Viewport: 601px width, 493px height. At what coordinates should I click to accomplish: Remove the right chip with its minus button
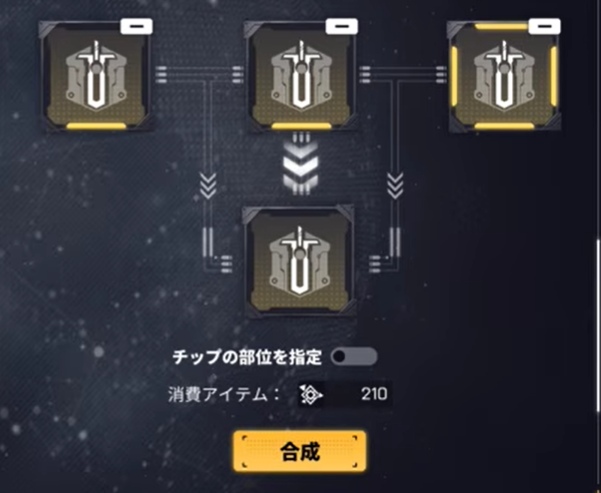pos(545,27)
